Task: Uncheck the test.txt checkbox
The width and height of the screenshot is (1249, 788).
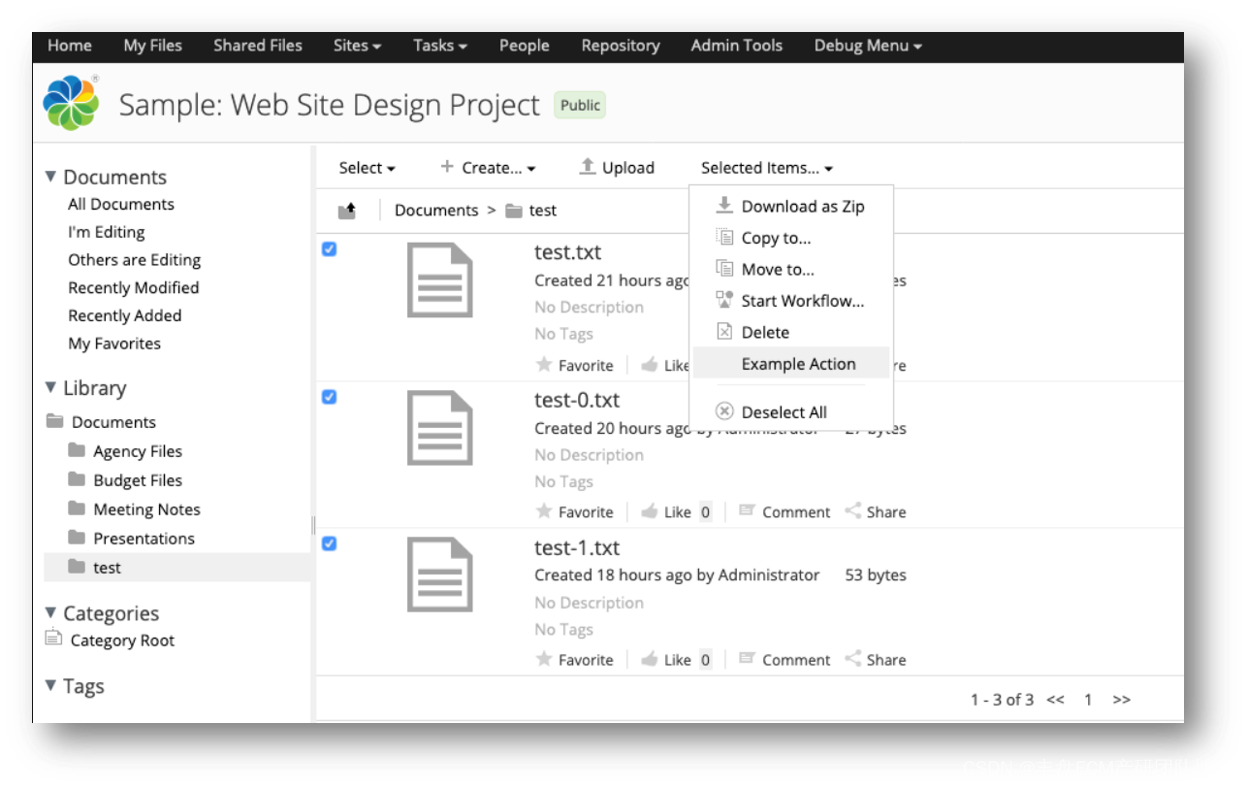Action: click(329, 249)
